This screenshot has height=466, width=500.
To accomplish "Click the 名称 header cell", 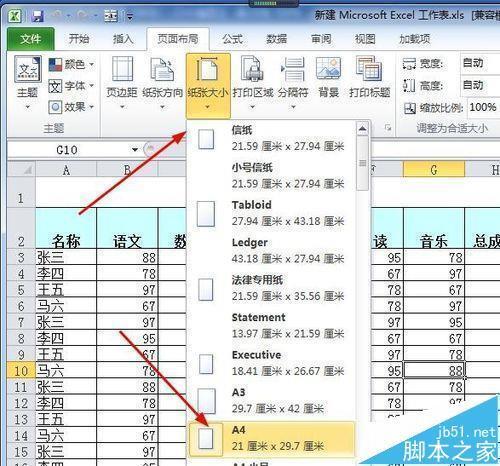I will click(x=66, y=229).
